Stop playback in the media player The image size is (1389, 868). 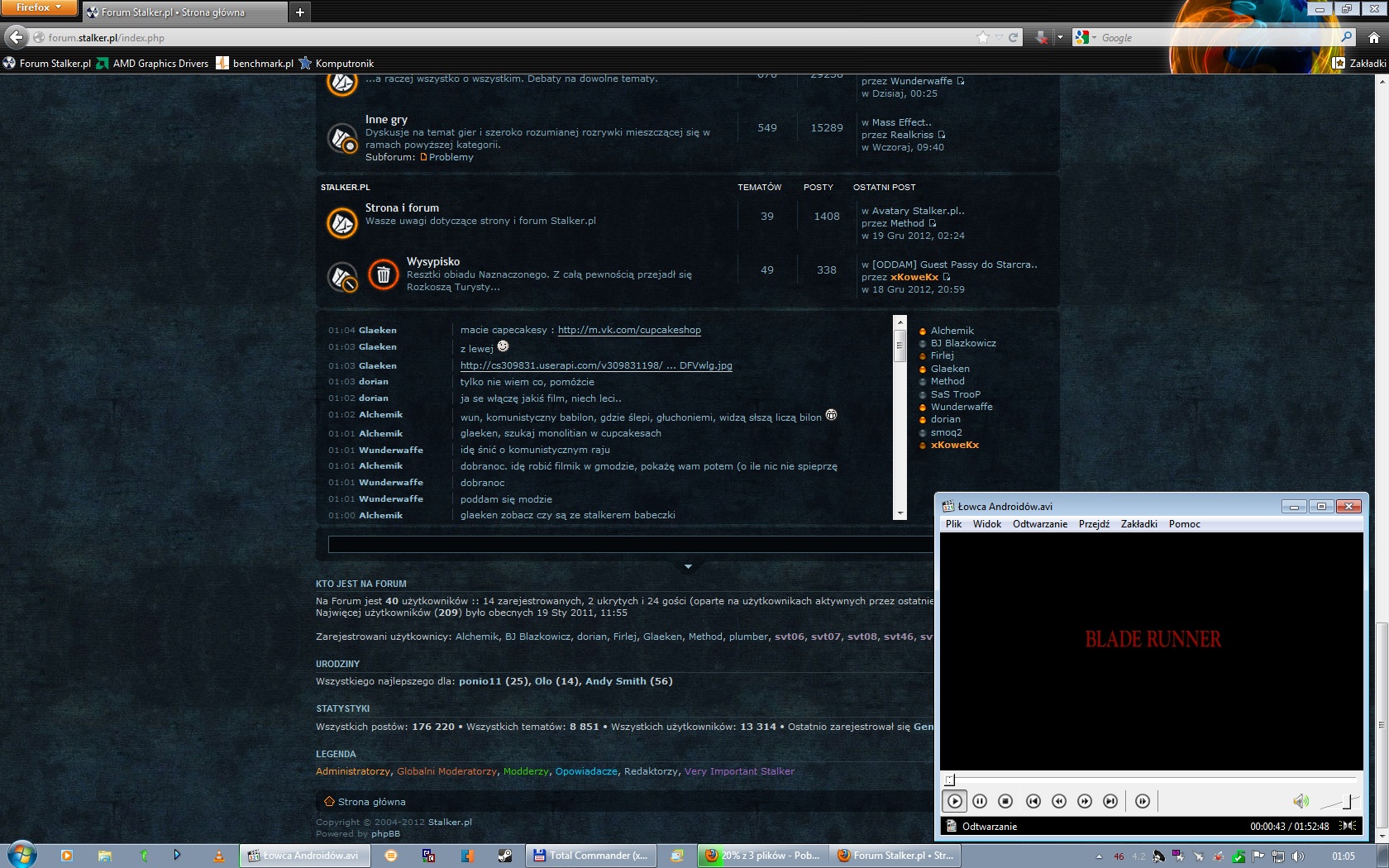(x=1005, y=801)
